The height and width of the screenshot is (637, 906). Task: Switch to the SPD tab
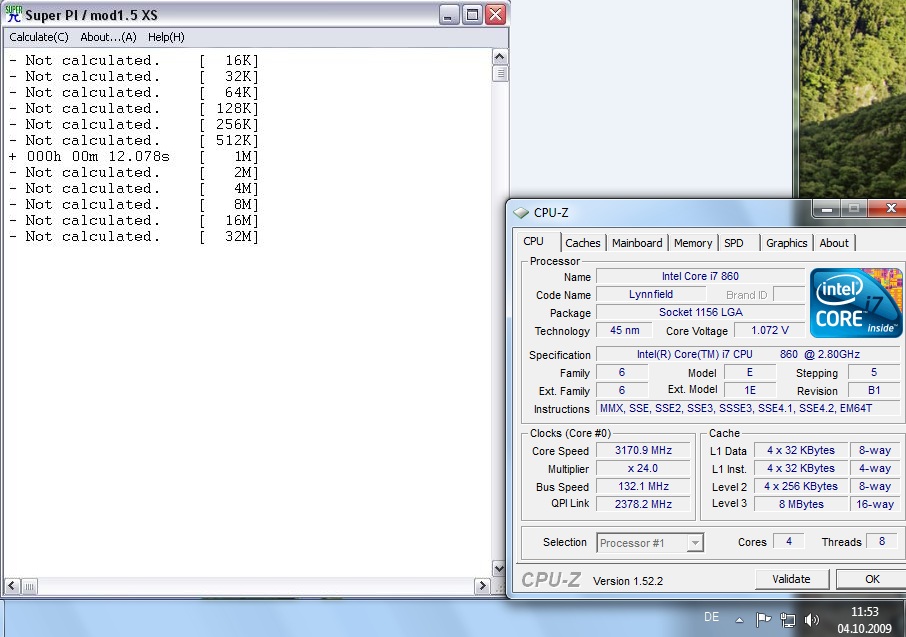734,243
